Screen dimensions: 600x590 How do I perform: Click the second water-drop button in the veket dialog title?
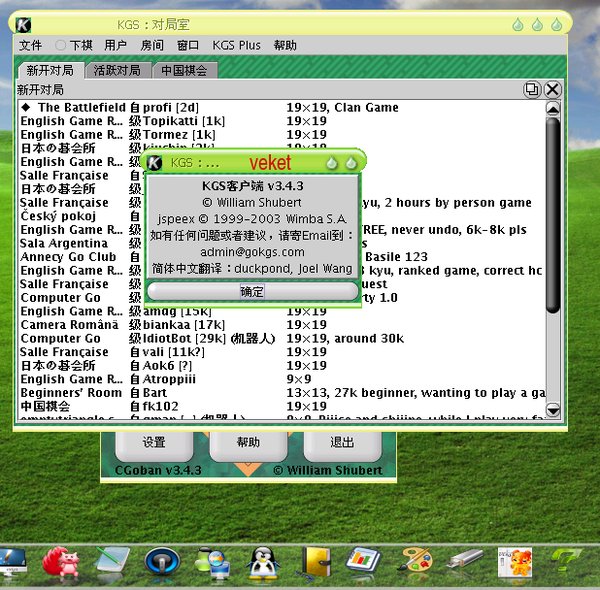(351, 163)
